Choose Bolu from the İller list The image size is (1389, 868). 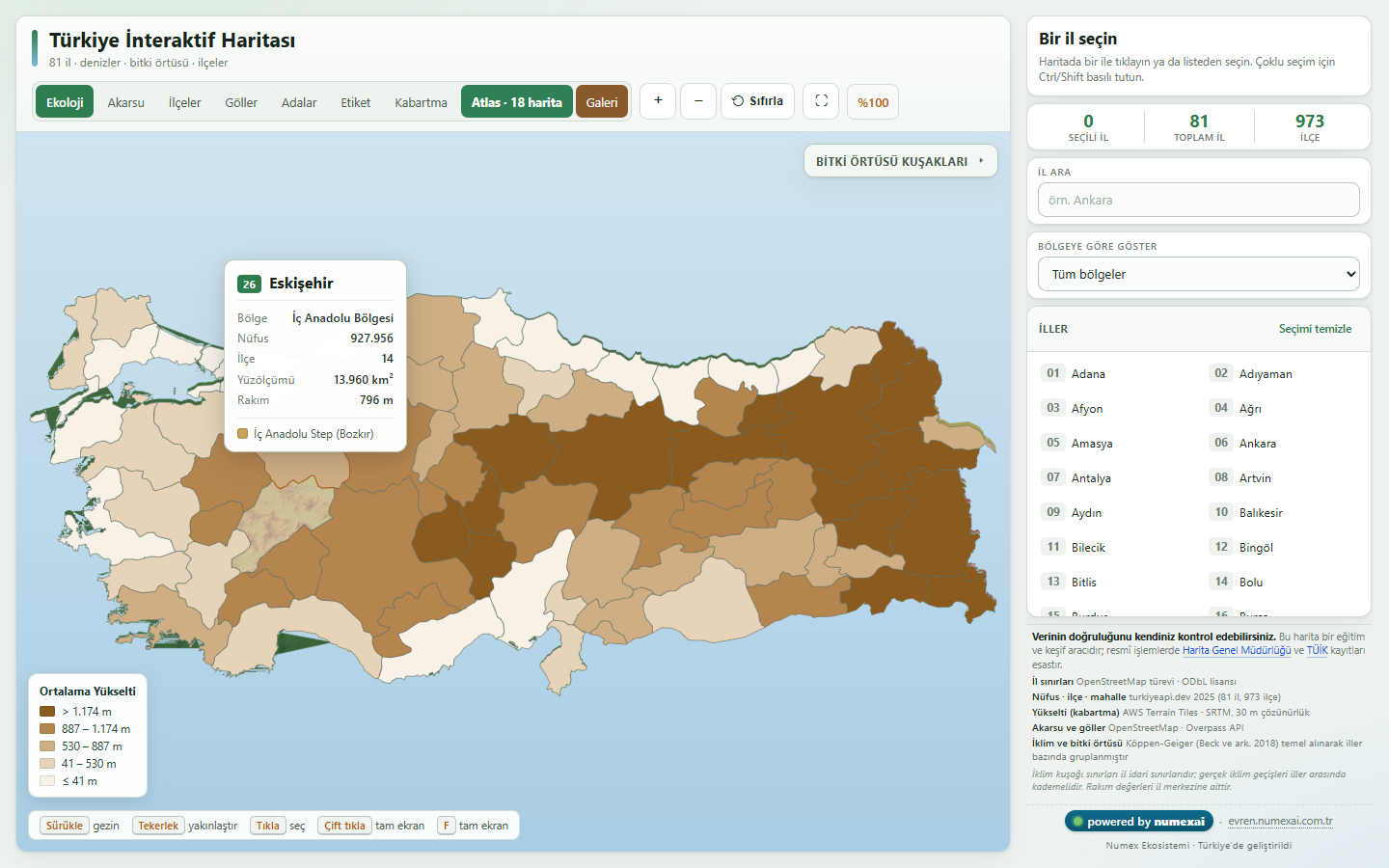pyautogui.click(x=1283, y=582)
